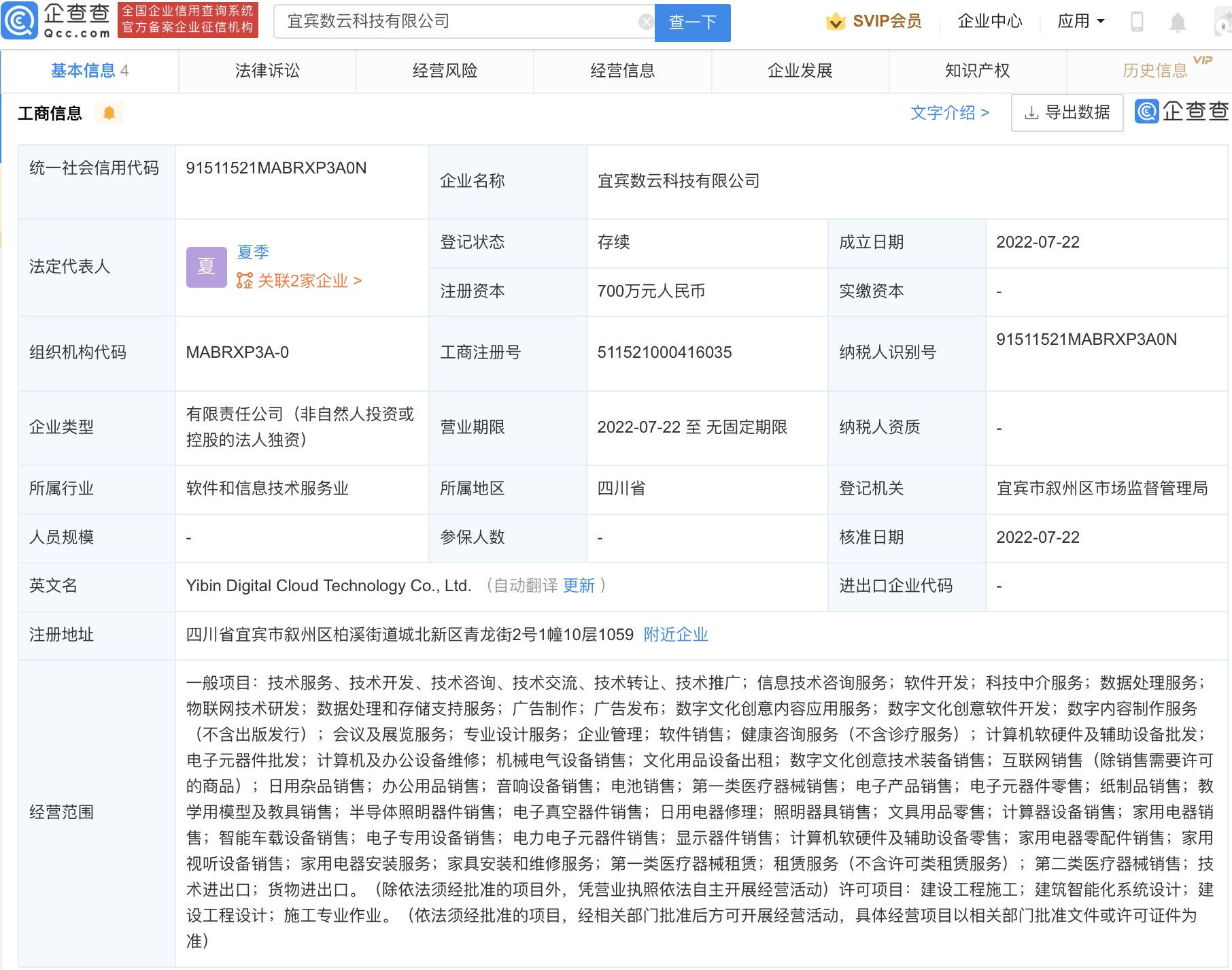The height and width of the screenshot is (970, 1232).
Task: Click the VIP badge on 历史信息
Action: tap(1203, 60)
